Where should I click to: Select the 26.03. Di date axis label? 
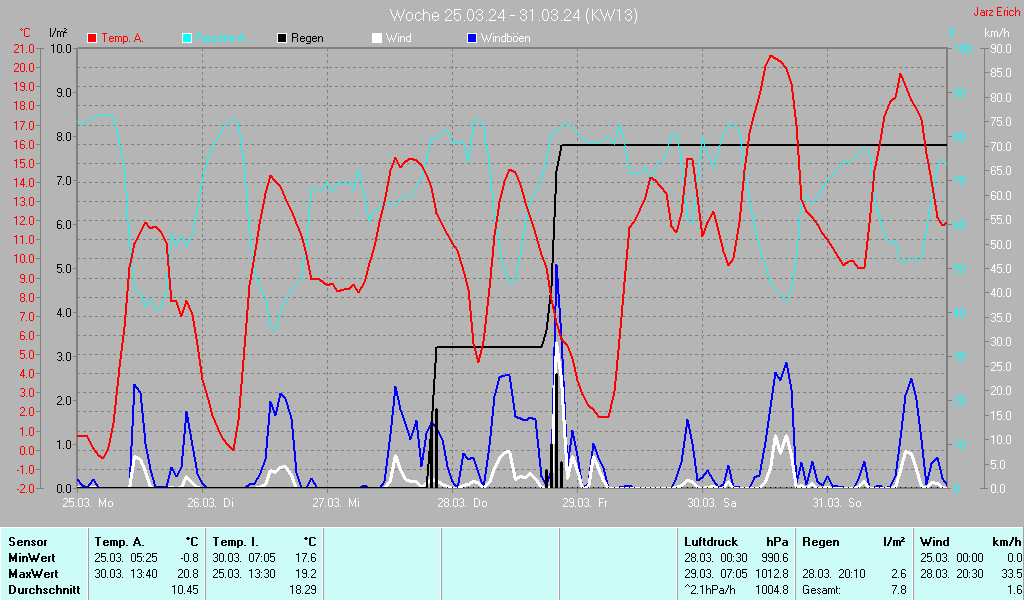click(x=212, y=503)
